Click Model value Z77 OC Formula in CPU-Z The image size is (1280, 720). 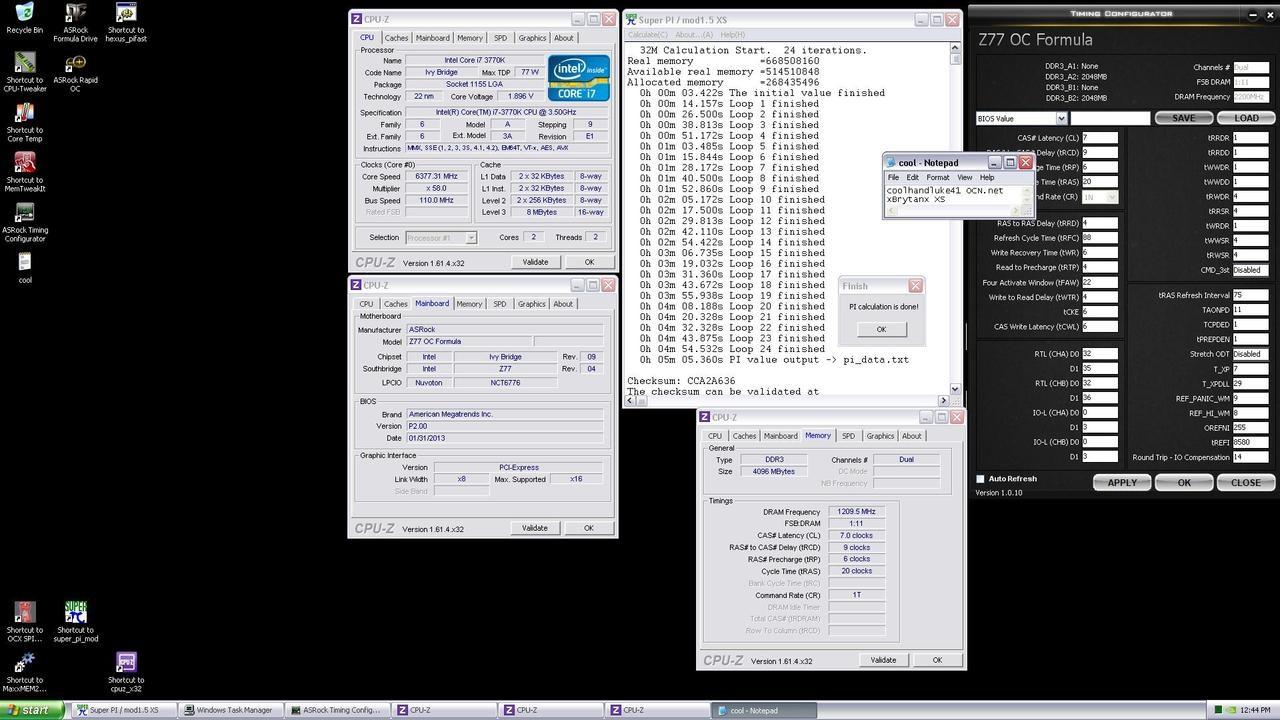click(x=468, y=341)
